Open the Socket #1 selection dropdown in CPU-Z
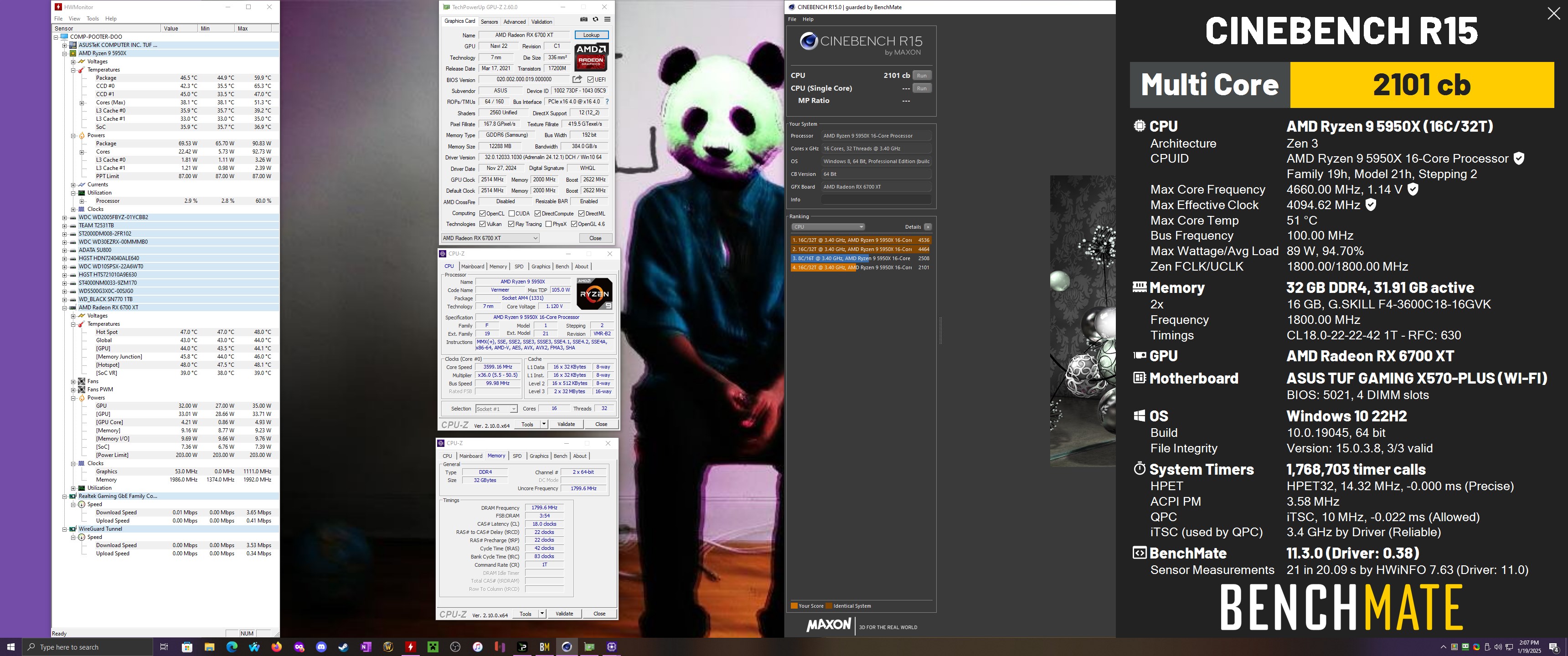This screenshot has height=656, width=1568. [x=496, y=409]
